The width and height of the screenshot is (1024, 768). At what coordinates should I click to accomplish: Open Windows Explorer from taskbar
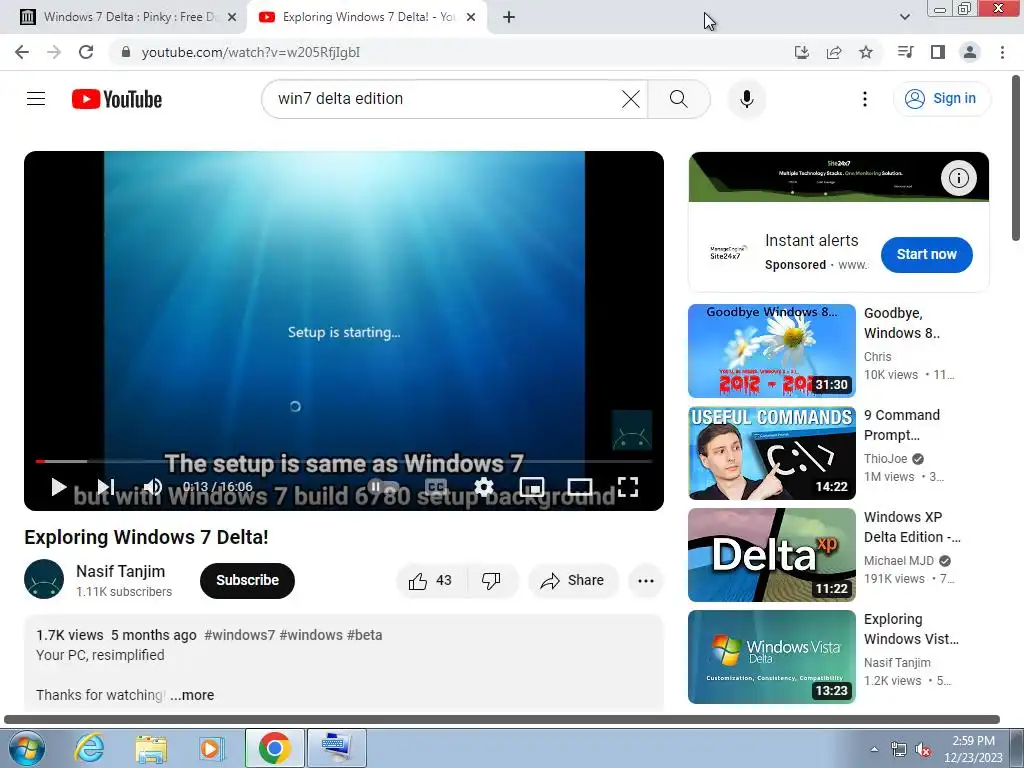pos(151,748)
